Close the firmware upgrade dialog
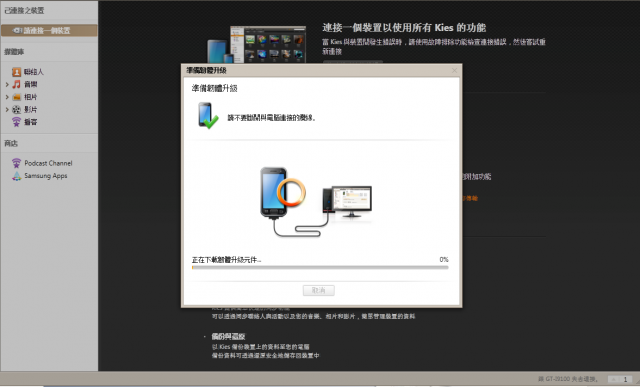 click(454, 71)
